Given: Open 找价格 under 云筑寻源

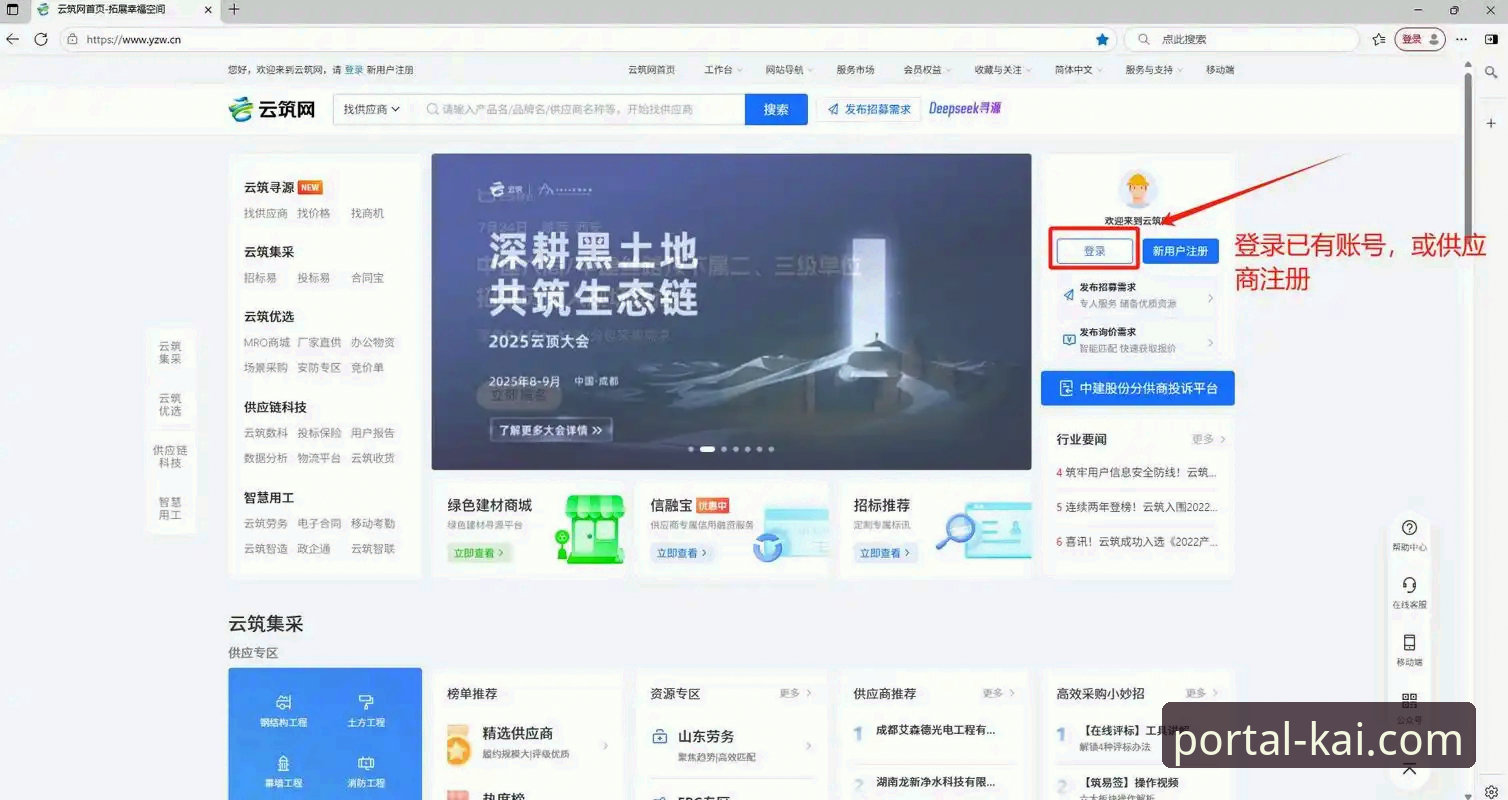Looking at the screenshot, I should [313, 213].
